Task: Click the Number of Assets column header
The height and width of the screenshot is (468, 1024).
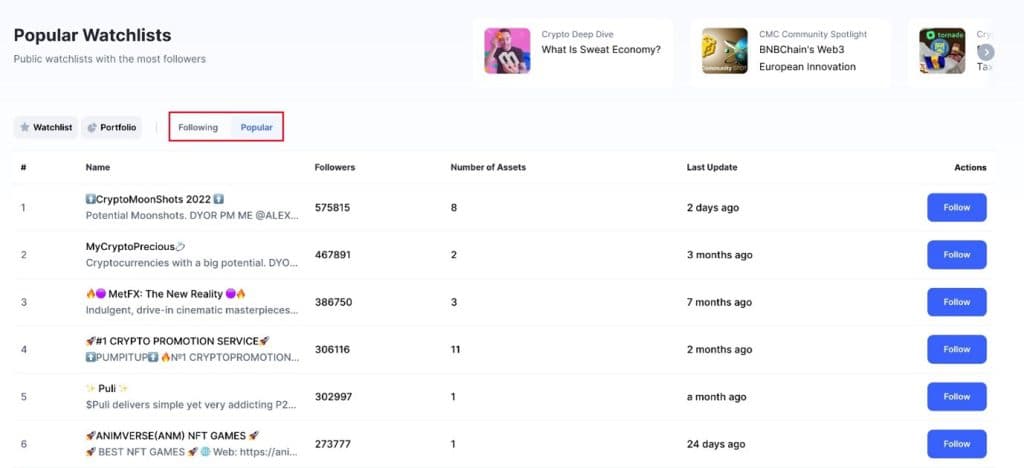Action: 488,168
